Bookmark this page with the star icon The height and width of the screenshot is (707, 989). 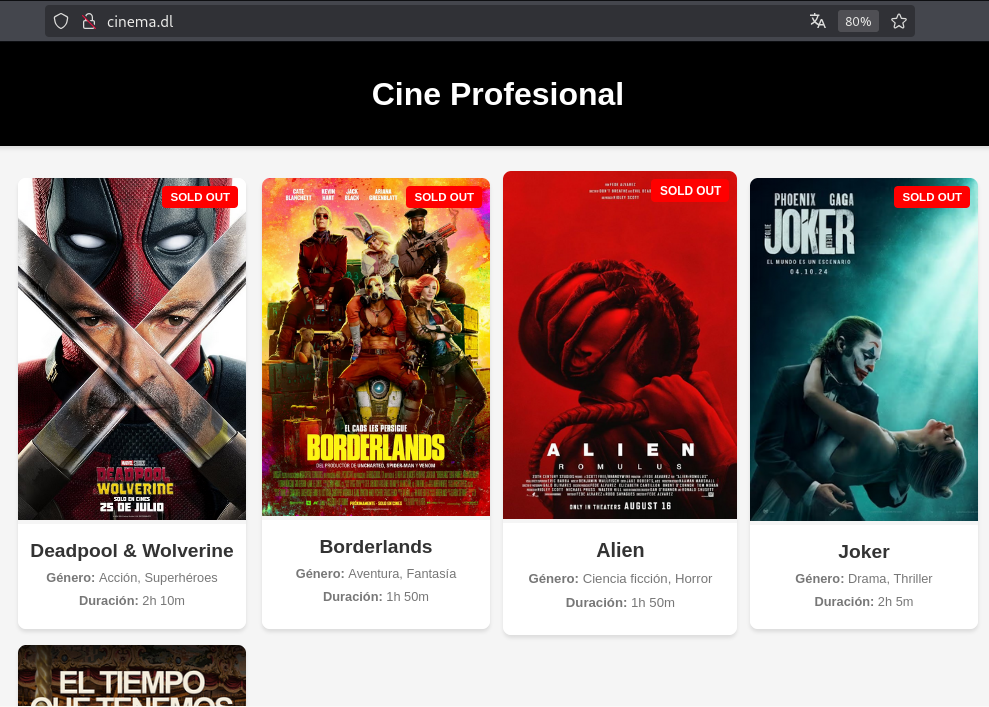(x=899, y=21)
